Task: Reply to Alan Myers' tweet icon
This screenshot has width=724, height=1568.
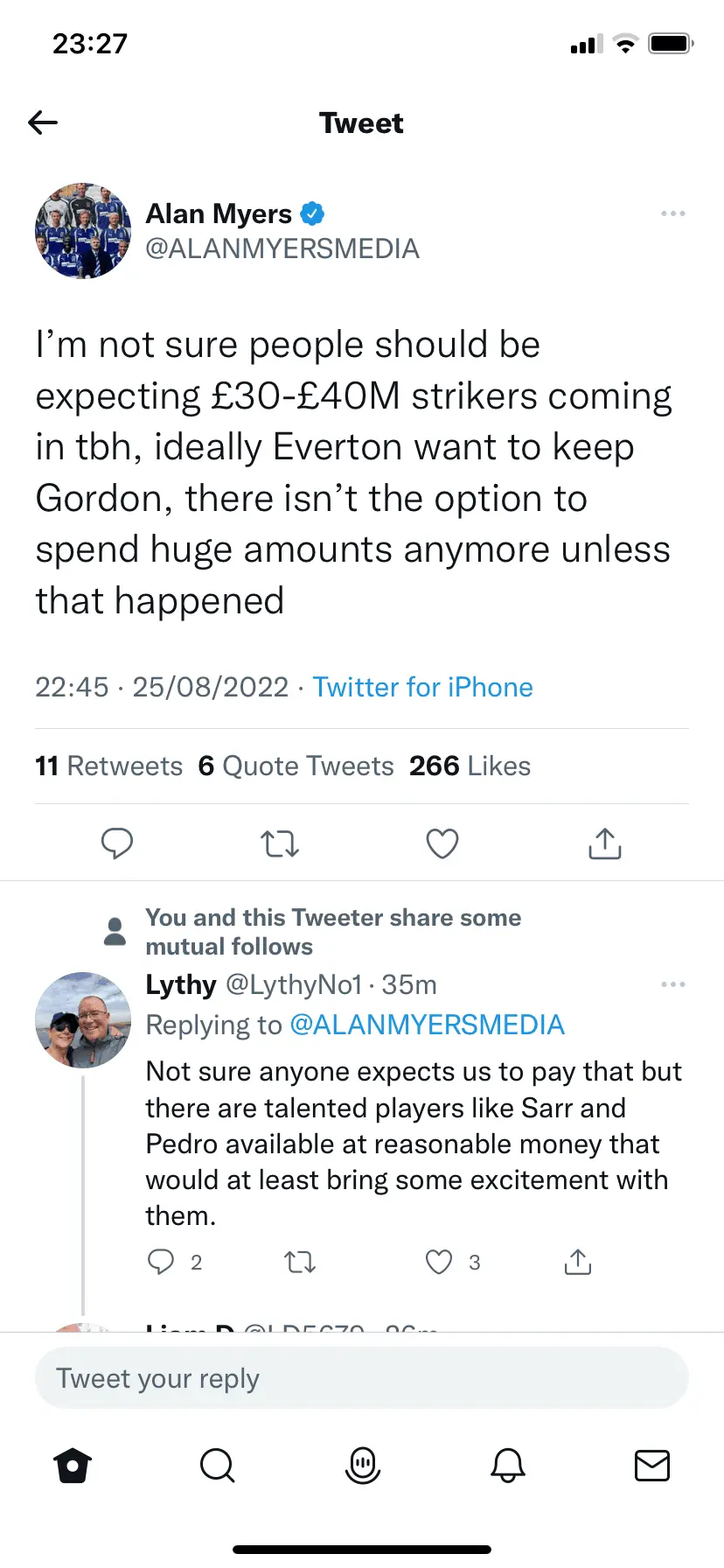Action: 117,843
